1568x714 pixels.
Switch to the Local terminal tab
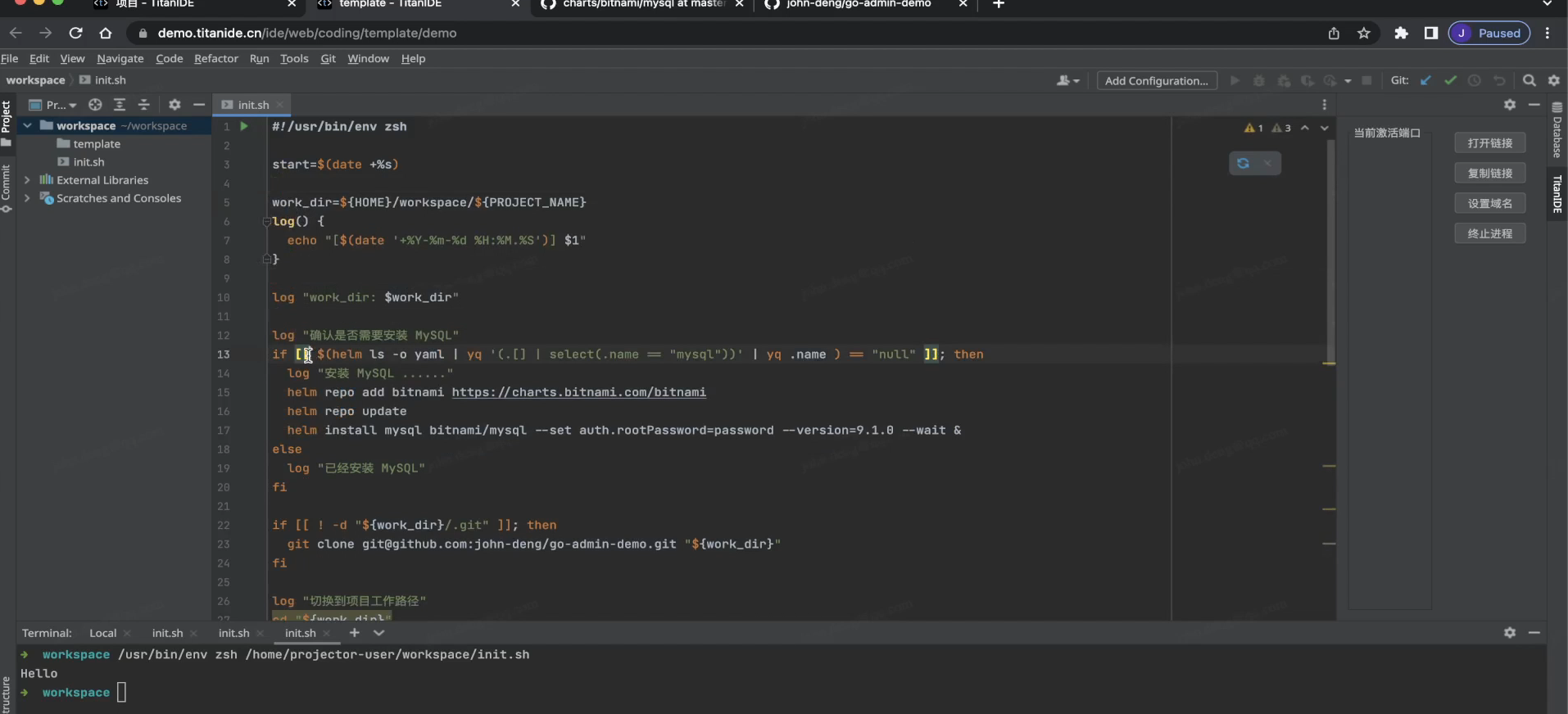pyautogui.click(x=102, y=633)
